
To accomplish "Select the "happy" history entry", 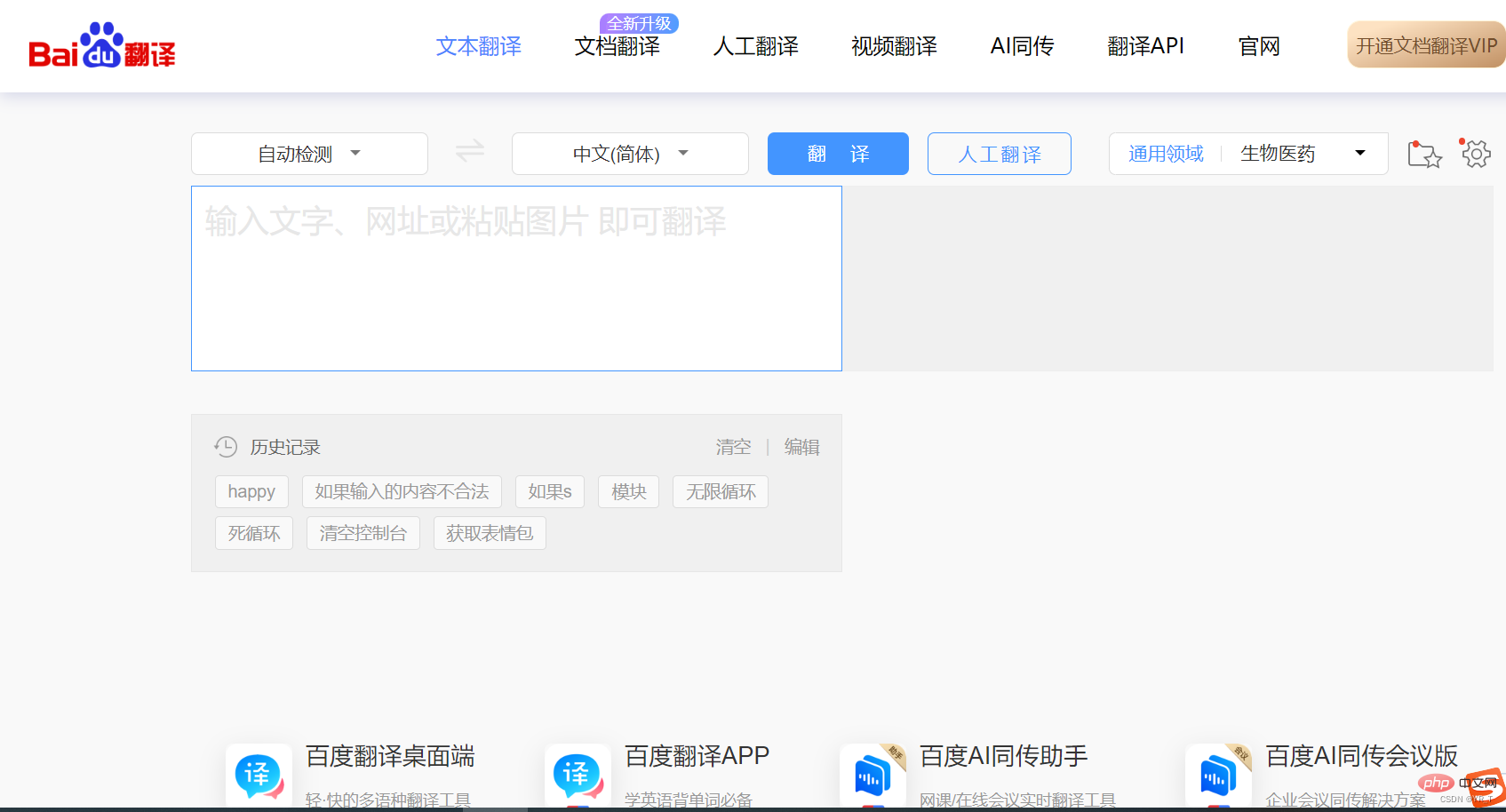I will click(x=251, y=491).
